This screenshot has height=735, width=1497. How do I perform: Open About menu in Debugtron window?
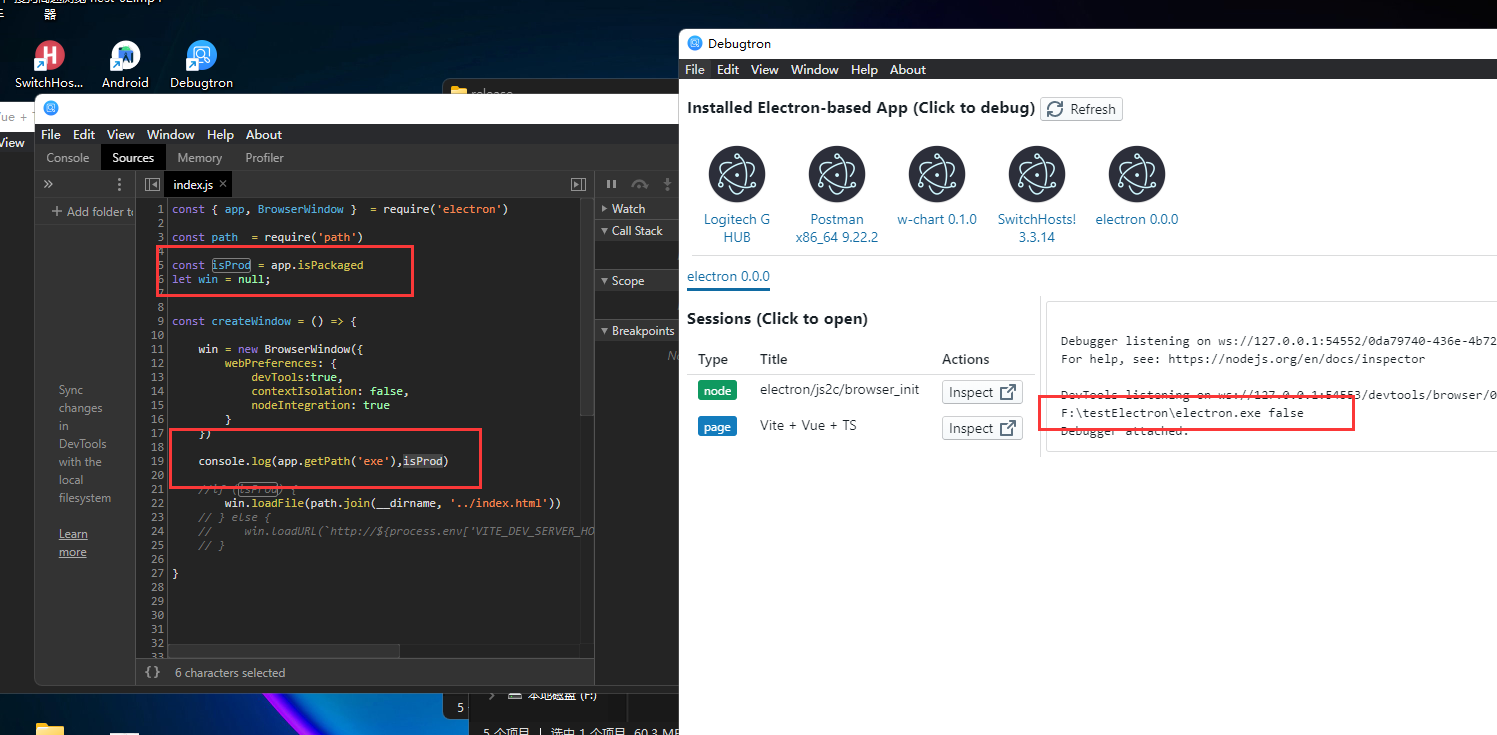point(908,69)
